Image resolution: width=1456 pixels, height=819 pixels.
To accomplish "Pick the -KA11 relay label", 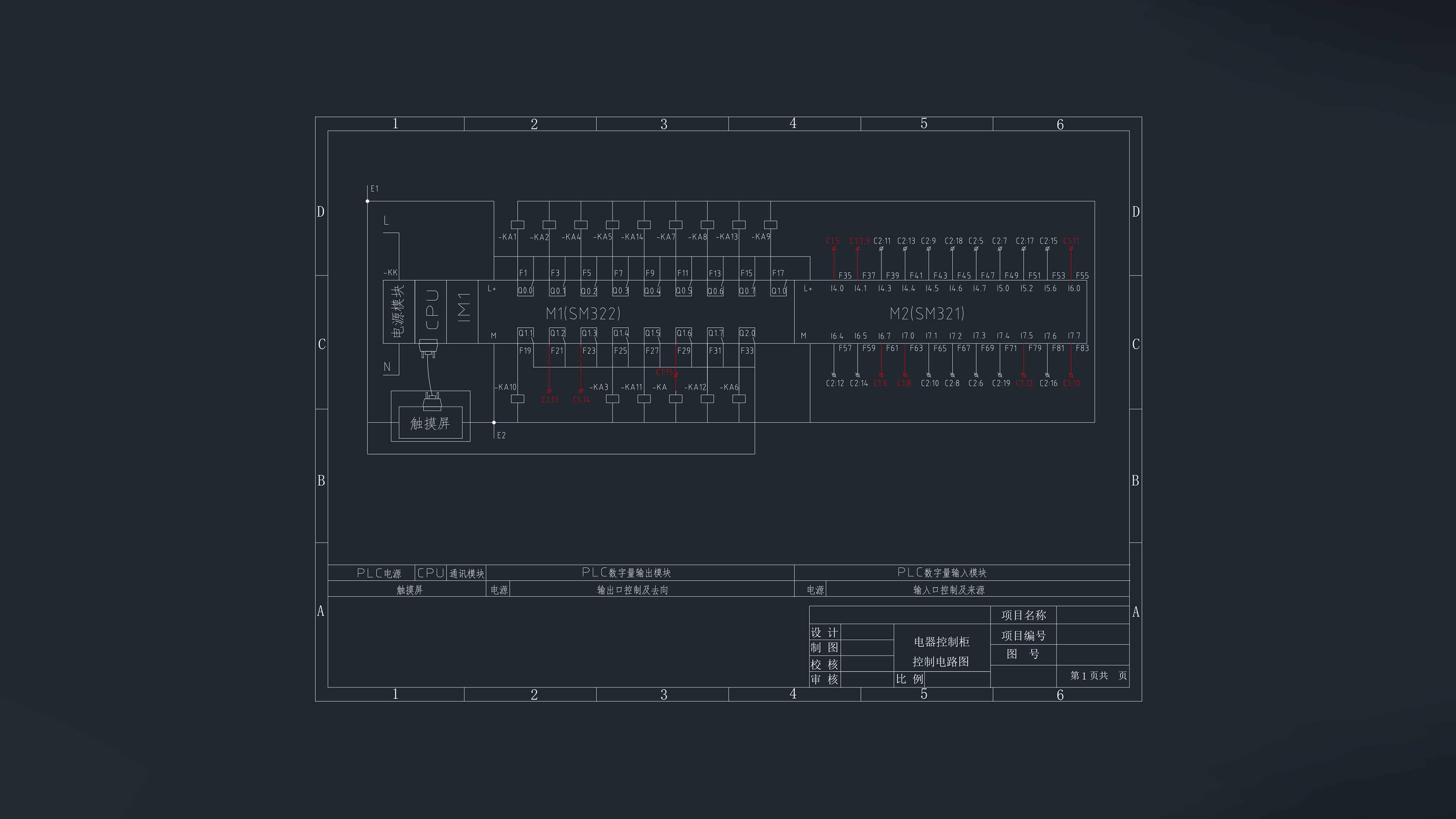I will point(631,387).
